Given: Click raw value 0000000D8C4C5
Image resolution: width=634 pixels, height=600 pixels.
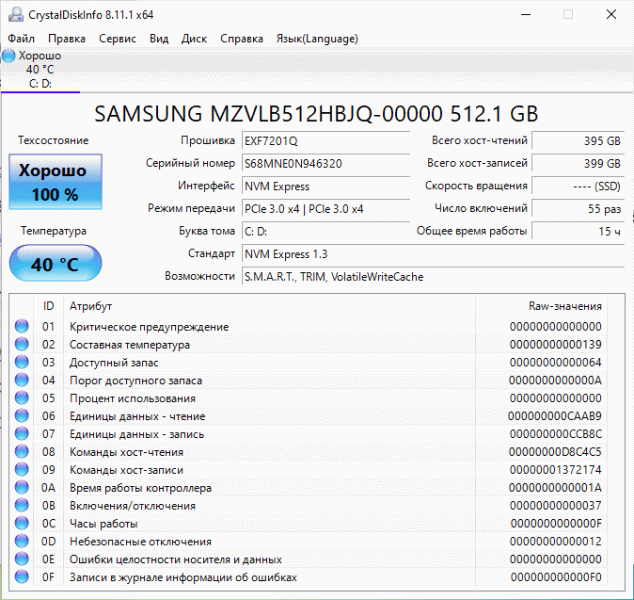Looking at the screenshot, I should [x=555, y=452].
